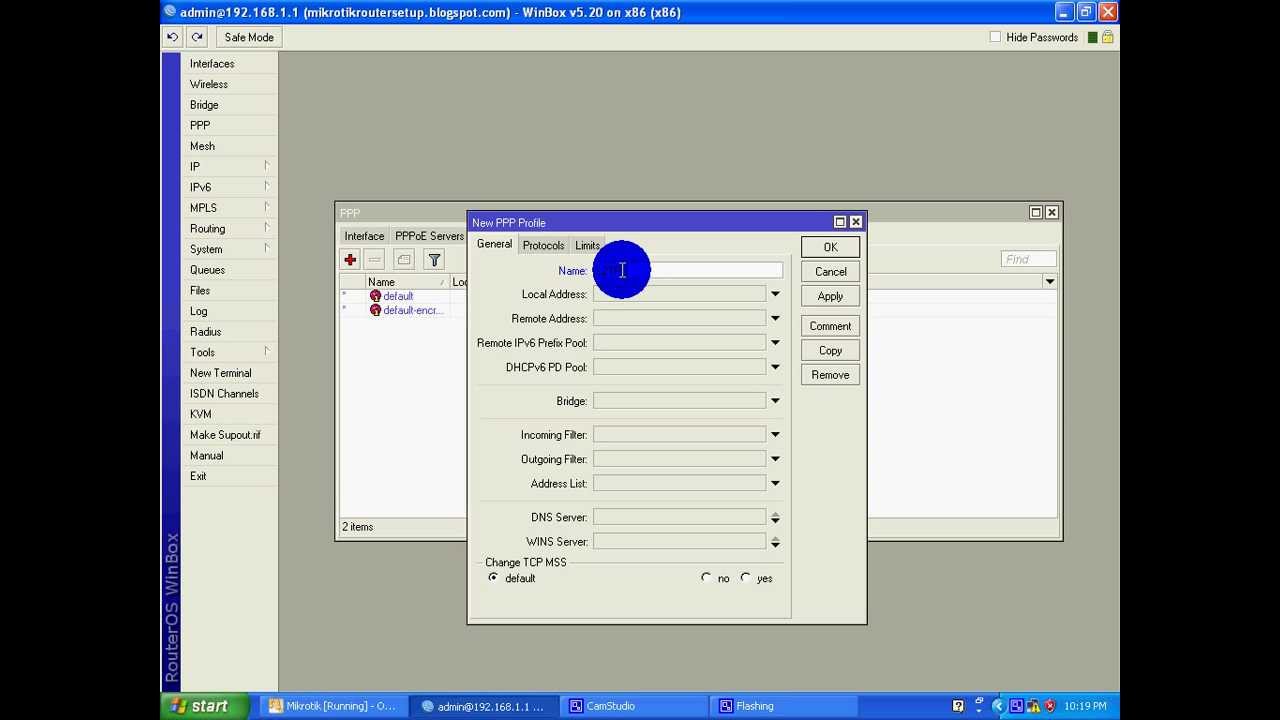
Task: Click the default-encr... profile icon
Action: tap(375, 310)
